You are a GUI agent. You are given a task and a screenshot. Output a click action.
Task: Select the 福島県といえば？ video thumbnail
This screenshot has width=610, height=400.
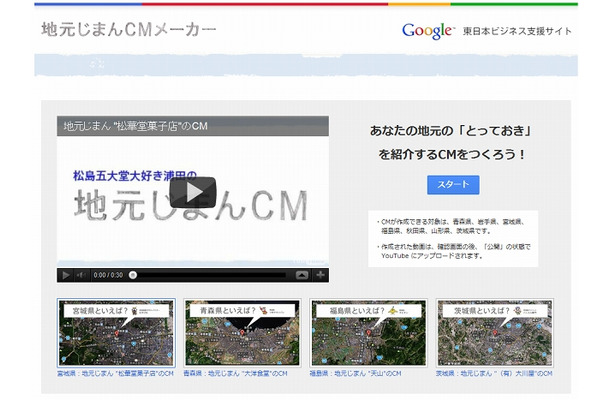click(368, 333)
